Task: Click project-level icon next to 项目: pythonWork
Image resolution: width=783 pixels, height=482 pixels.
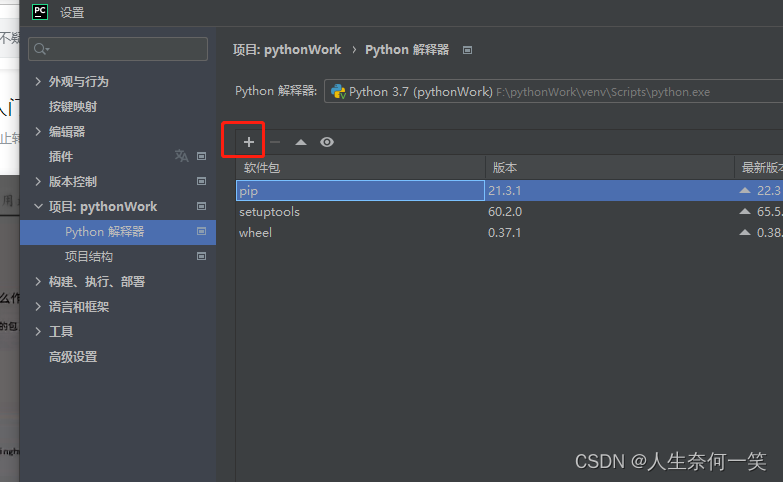Action: (201, 206)
